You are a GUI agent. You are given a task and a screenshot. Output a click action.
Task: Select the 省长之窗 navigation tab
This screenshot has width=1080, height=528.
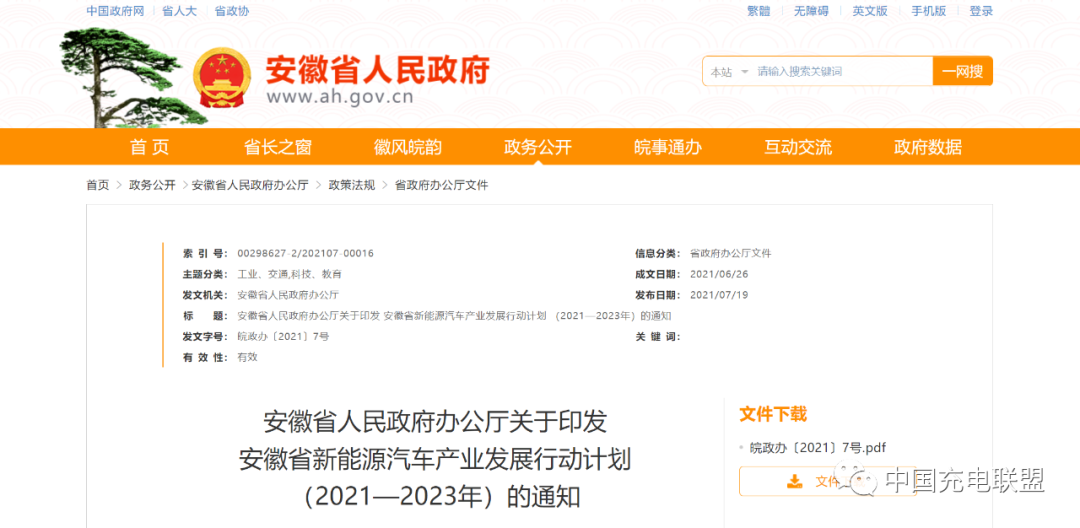(x=277, y=147)
